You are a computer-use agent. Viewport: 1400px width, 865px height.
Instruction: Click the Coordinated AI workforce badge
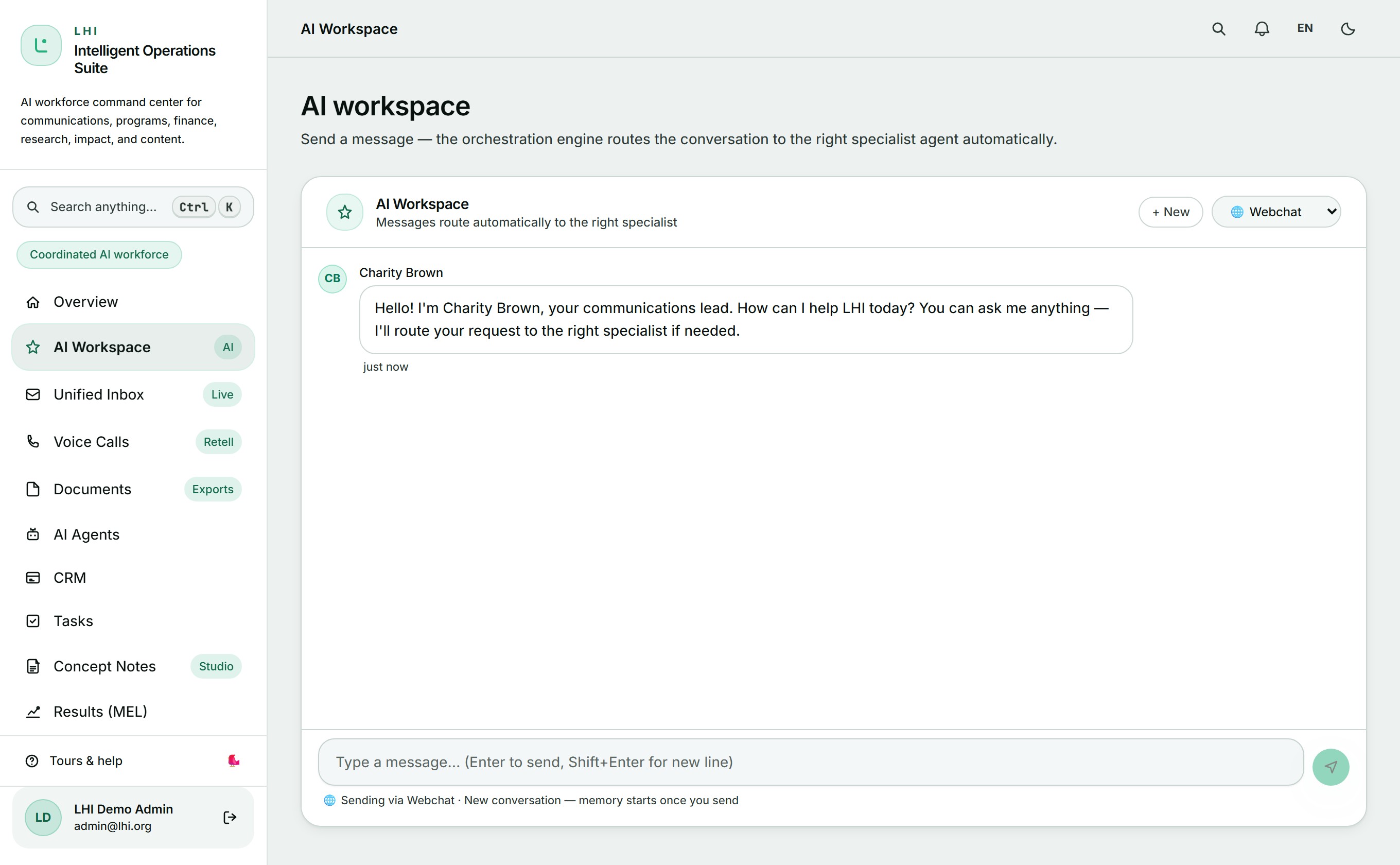click(99, 254)
